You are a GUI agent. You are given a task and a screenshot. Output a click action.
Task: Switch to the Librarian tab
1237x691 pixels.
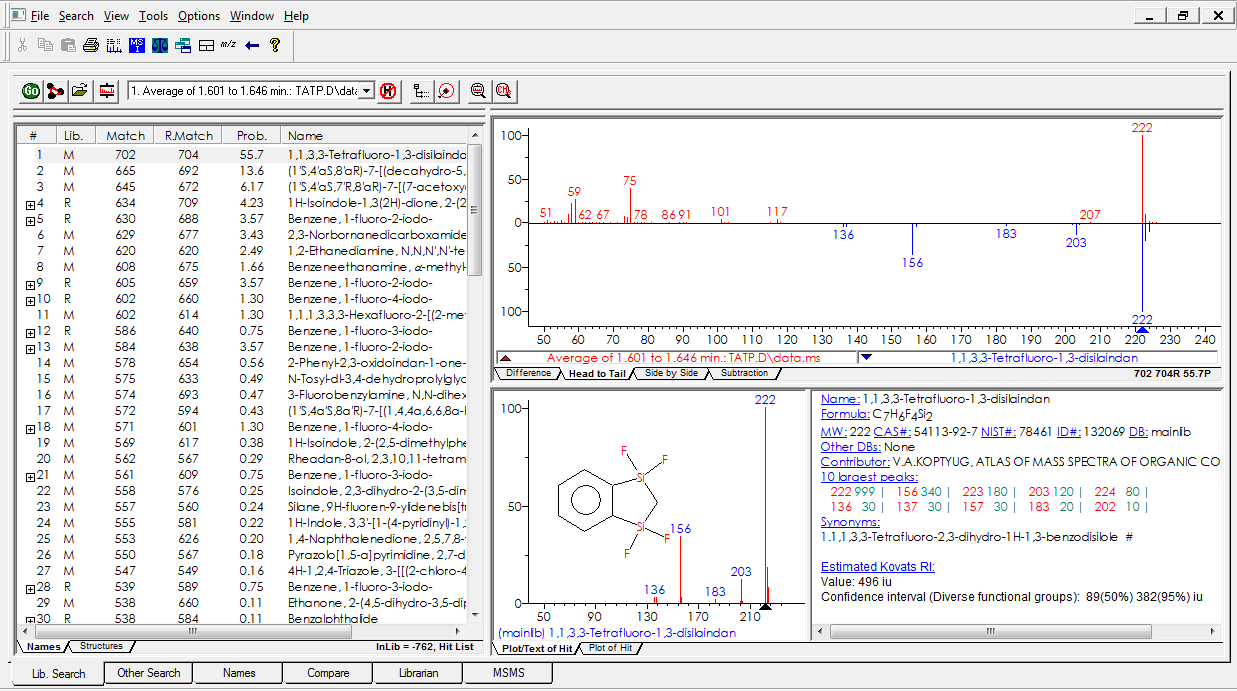(x=418, y=673)
